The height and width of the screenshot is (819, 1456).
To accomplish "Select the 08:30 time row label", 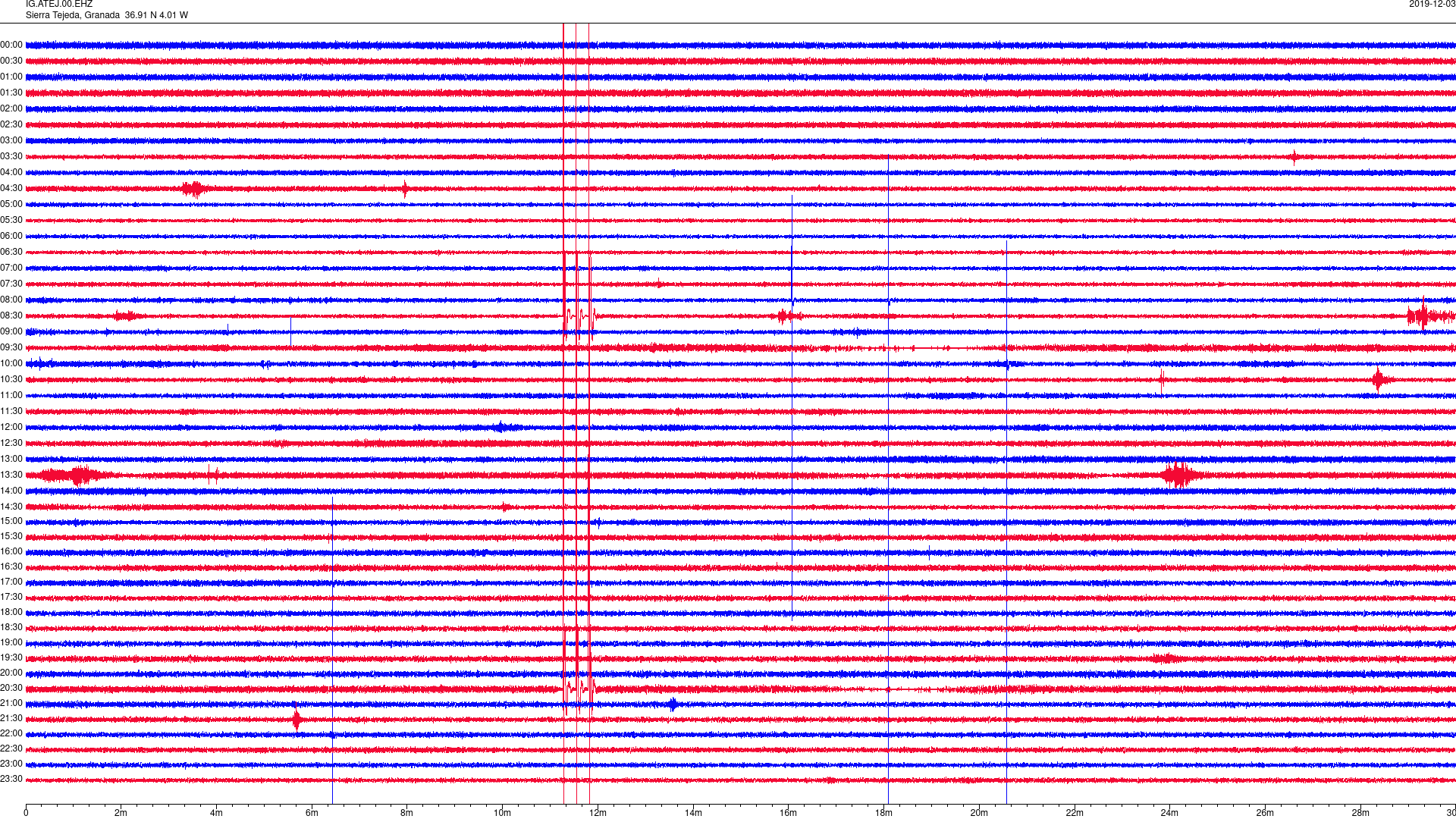I will point(11,316).
